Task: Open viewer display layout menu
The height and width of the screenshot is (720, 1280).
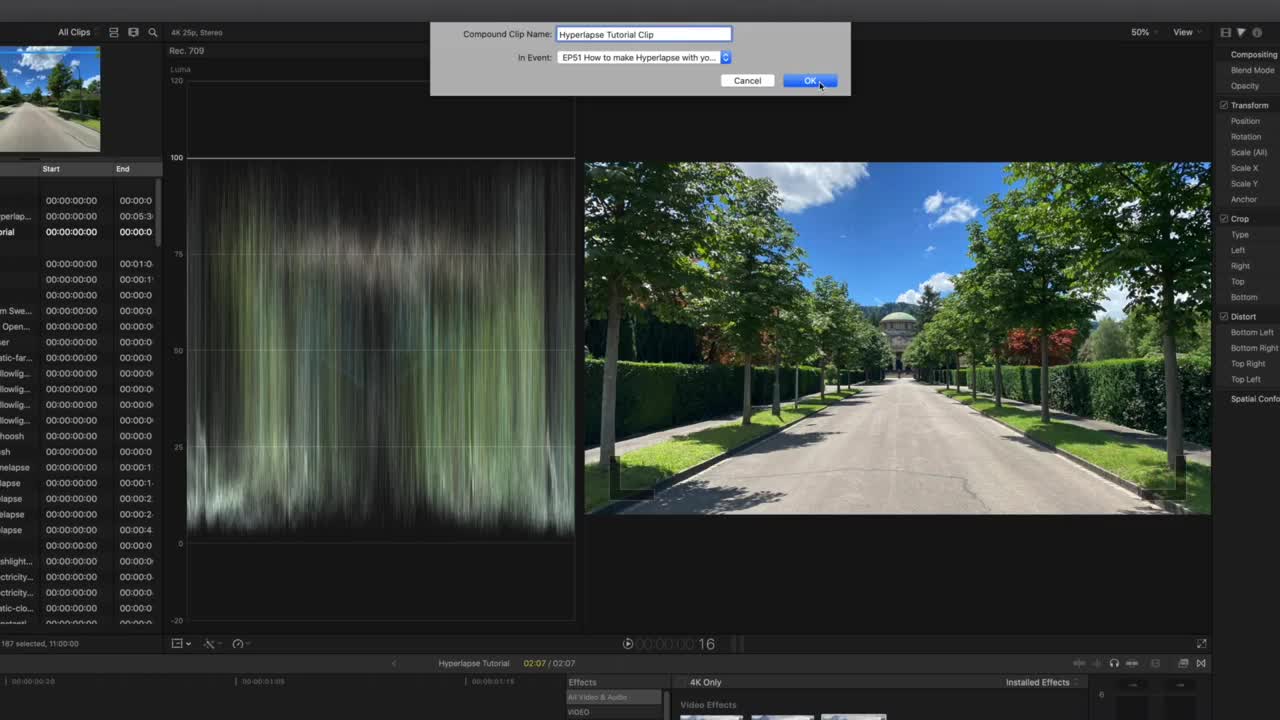Action: click(x=181, y=643)
